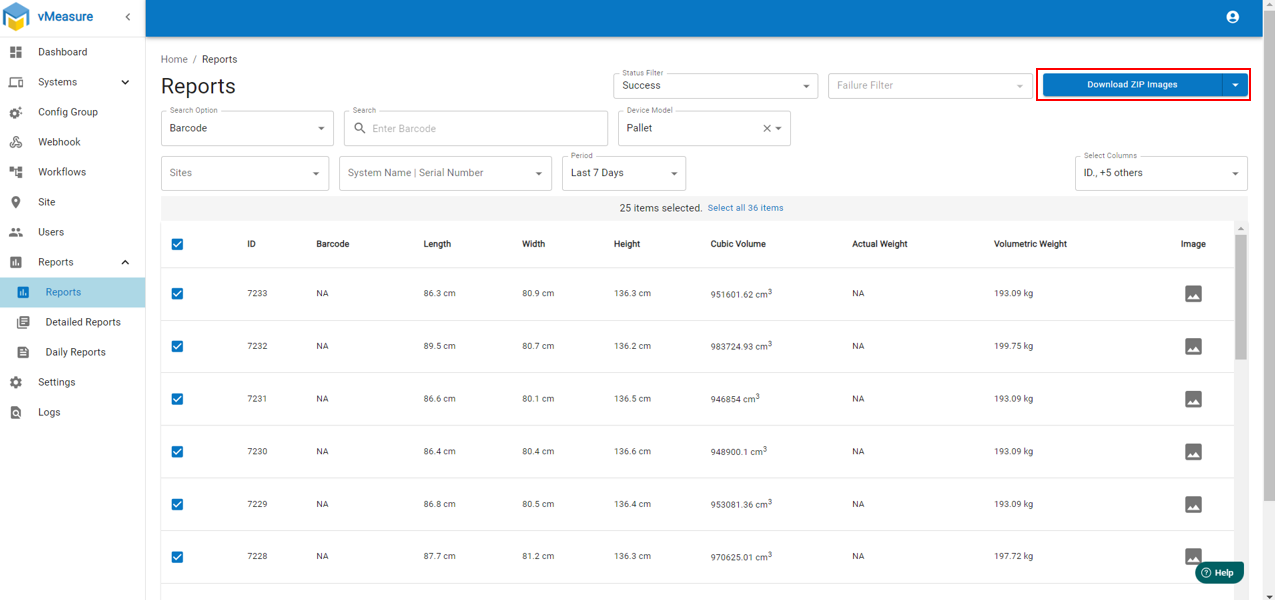Deselect the checkbox for ID 7229
The width and height of the screenshot is (1275, 600).
(x=177, y=504)
